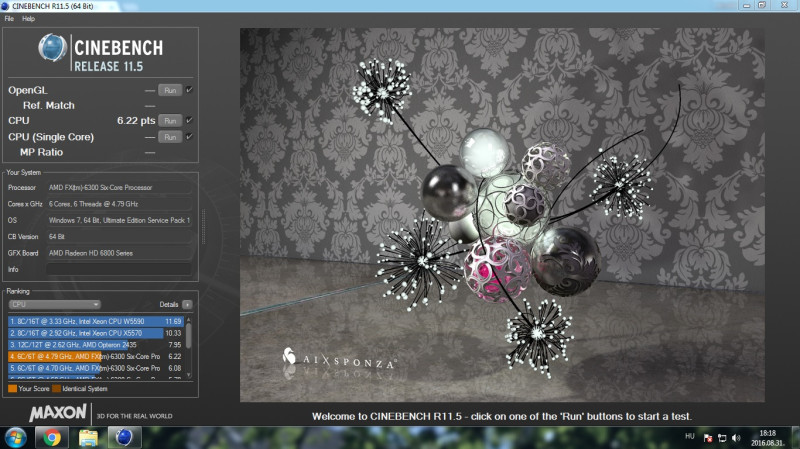The width and height of the screenshot is (800, 449).
Task: Click the OS value Windows 7 field
Action: (119, 220)
